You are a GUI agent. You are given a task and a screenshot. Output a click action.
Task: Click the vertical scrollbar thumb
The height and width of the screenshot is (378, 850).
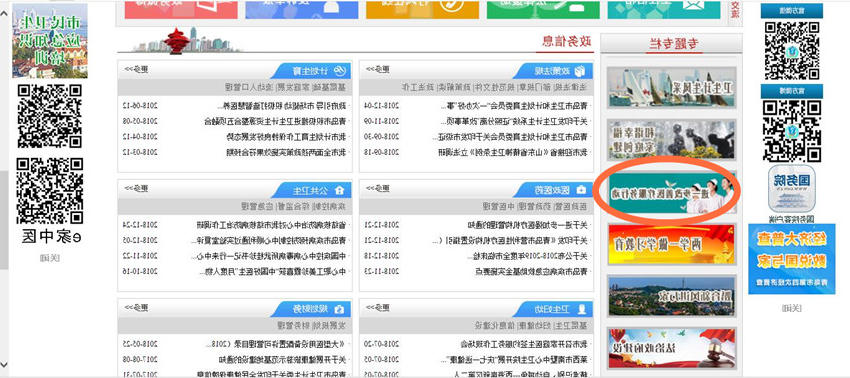click(x=4, y=220)
